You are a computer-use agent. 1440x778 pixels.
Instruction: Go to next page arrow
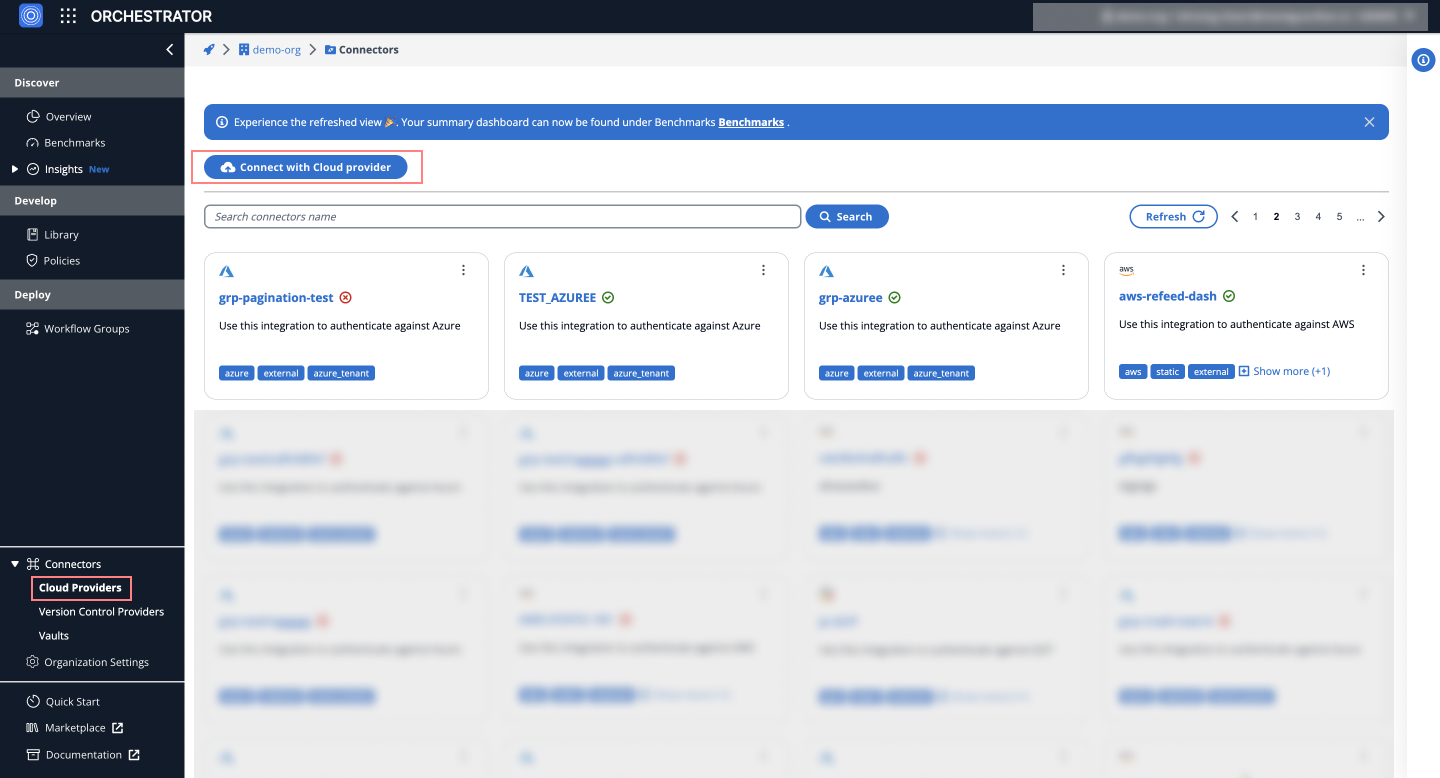1381,217
